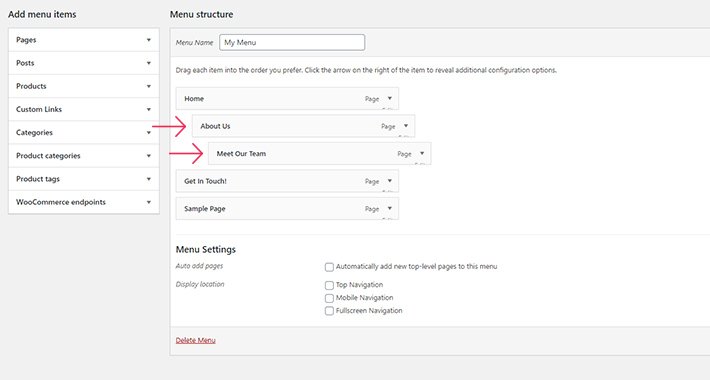The image size is (710, 380).
Task: Tick the Mobile Navigation checkbox
Action: [329, 298]
